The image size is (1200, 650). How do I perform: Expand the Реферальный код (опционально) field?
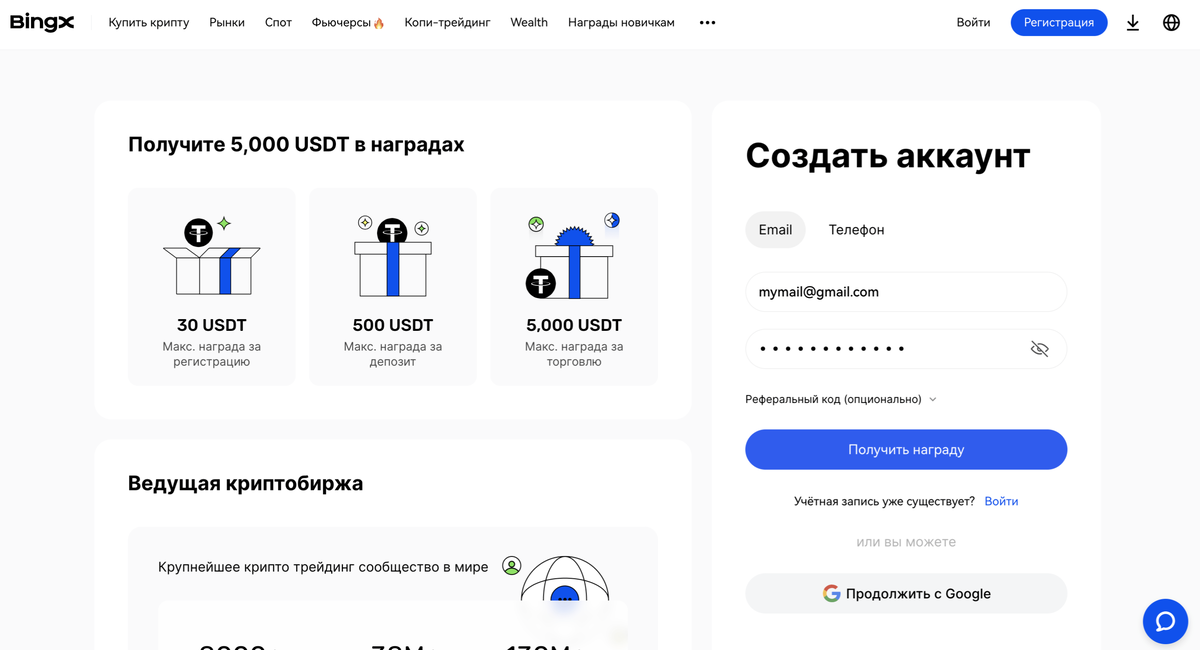pos(841,399)
